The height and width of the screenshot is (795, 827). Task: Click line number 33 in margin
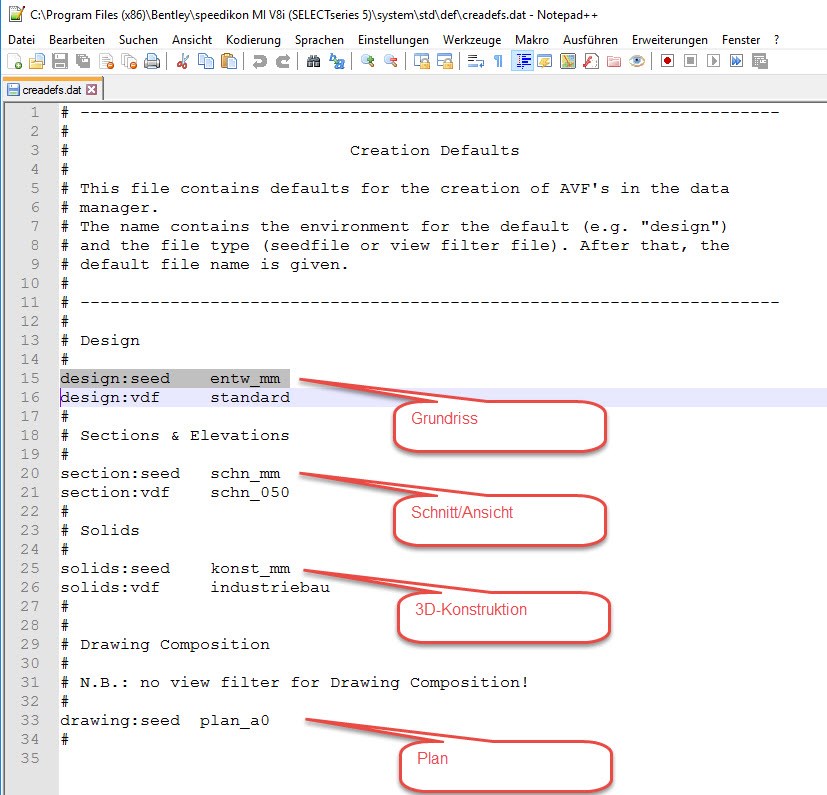(x=30, y=720)
